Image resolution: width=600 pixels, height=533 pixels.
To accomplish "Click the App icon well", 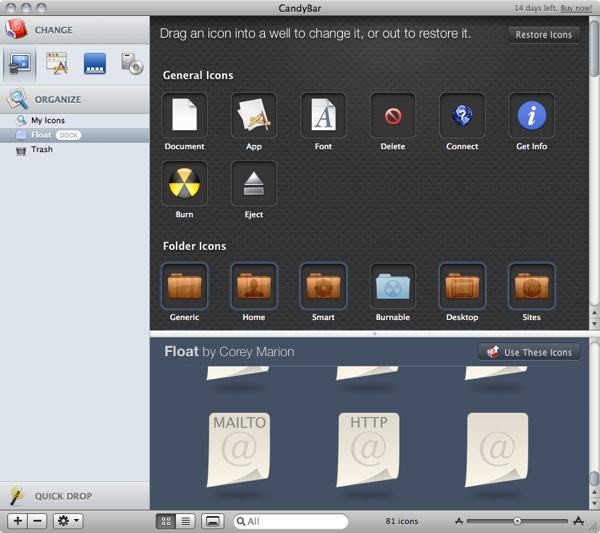I will click(x=254, y=115).
